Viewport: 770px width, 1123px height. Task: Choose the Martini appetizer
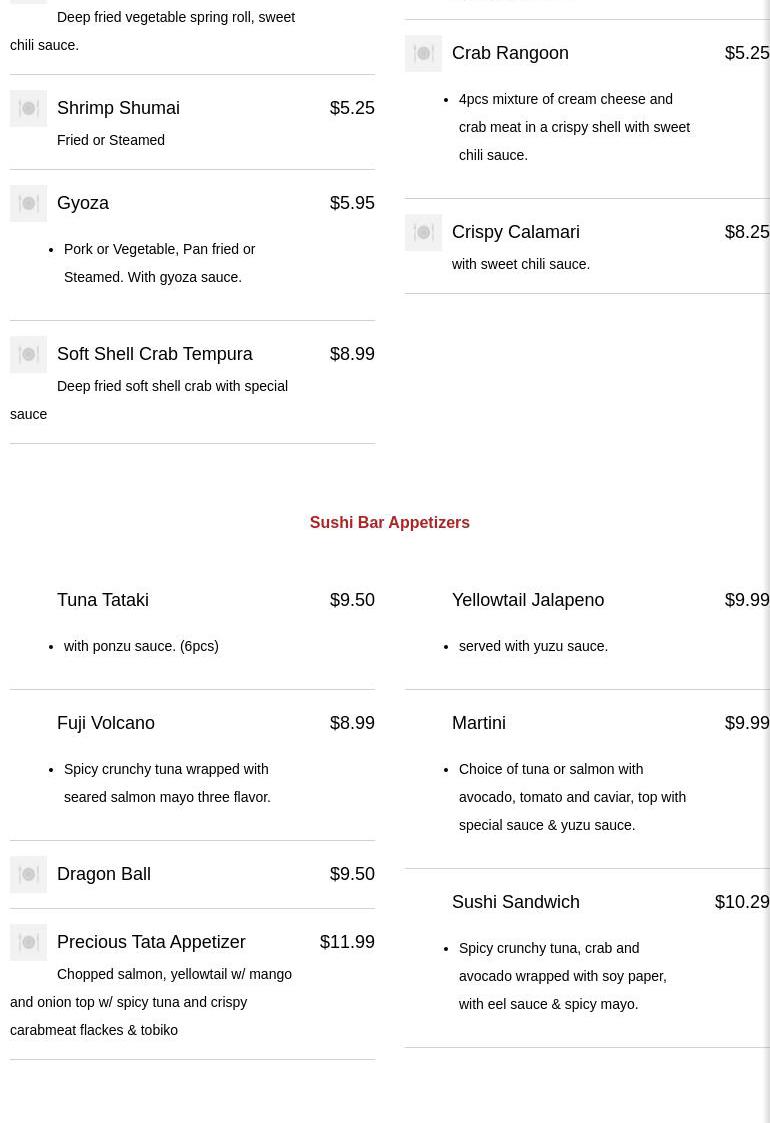[479, 723]
